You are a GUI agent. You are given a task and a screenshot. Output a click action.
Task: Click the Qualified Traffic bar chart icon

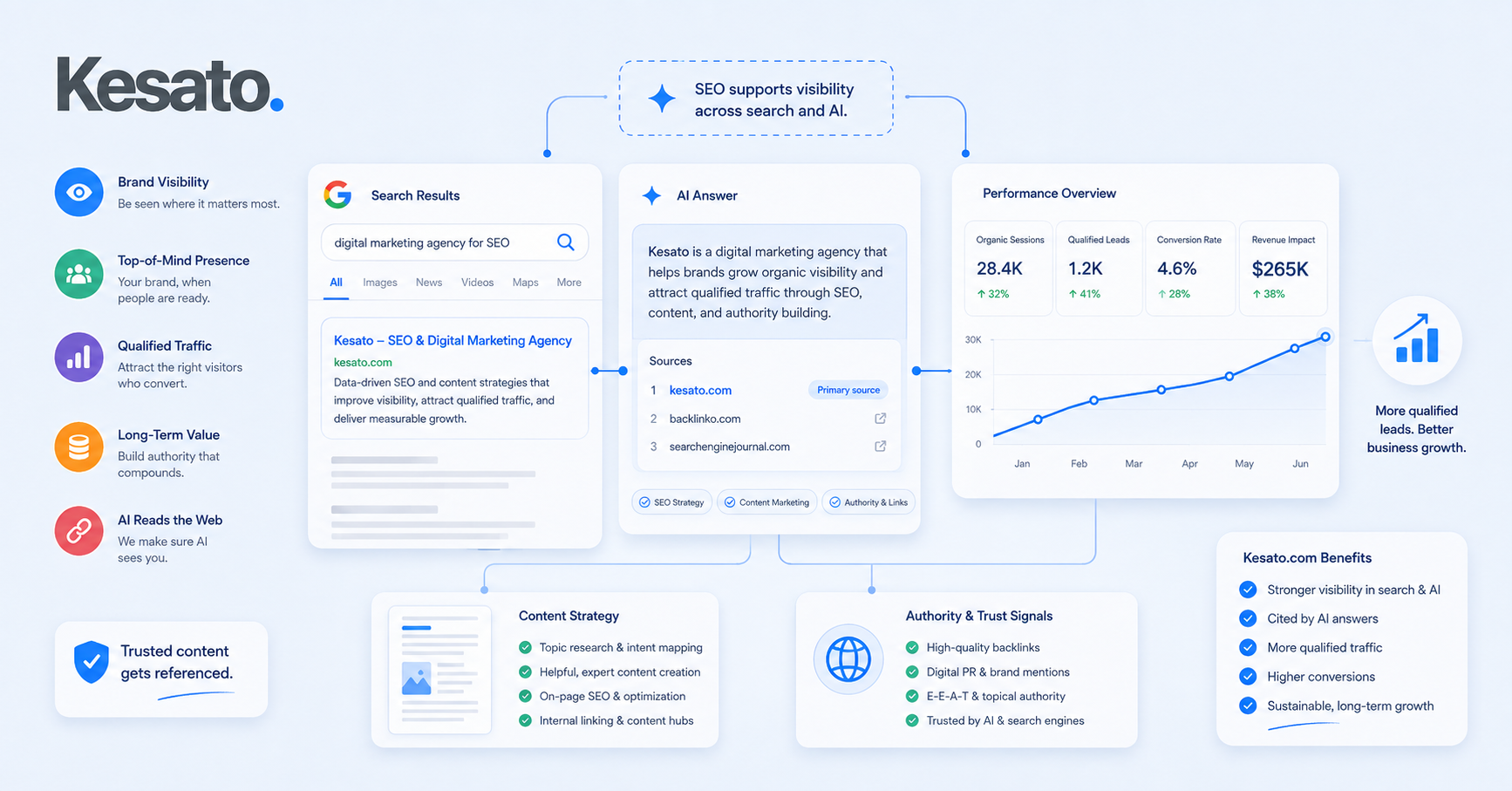79,357
